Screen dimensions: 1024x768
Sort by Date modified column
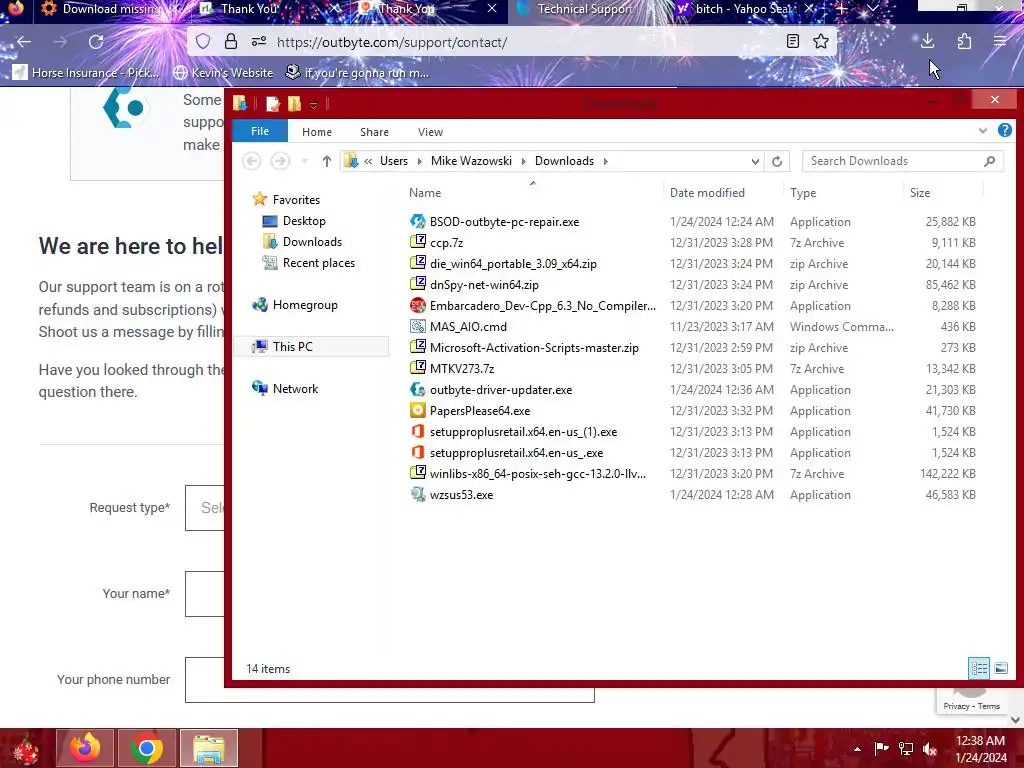pyautogui.click(x=723, y=193)
